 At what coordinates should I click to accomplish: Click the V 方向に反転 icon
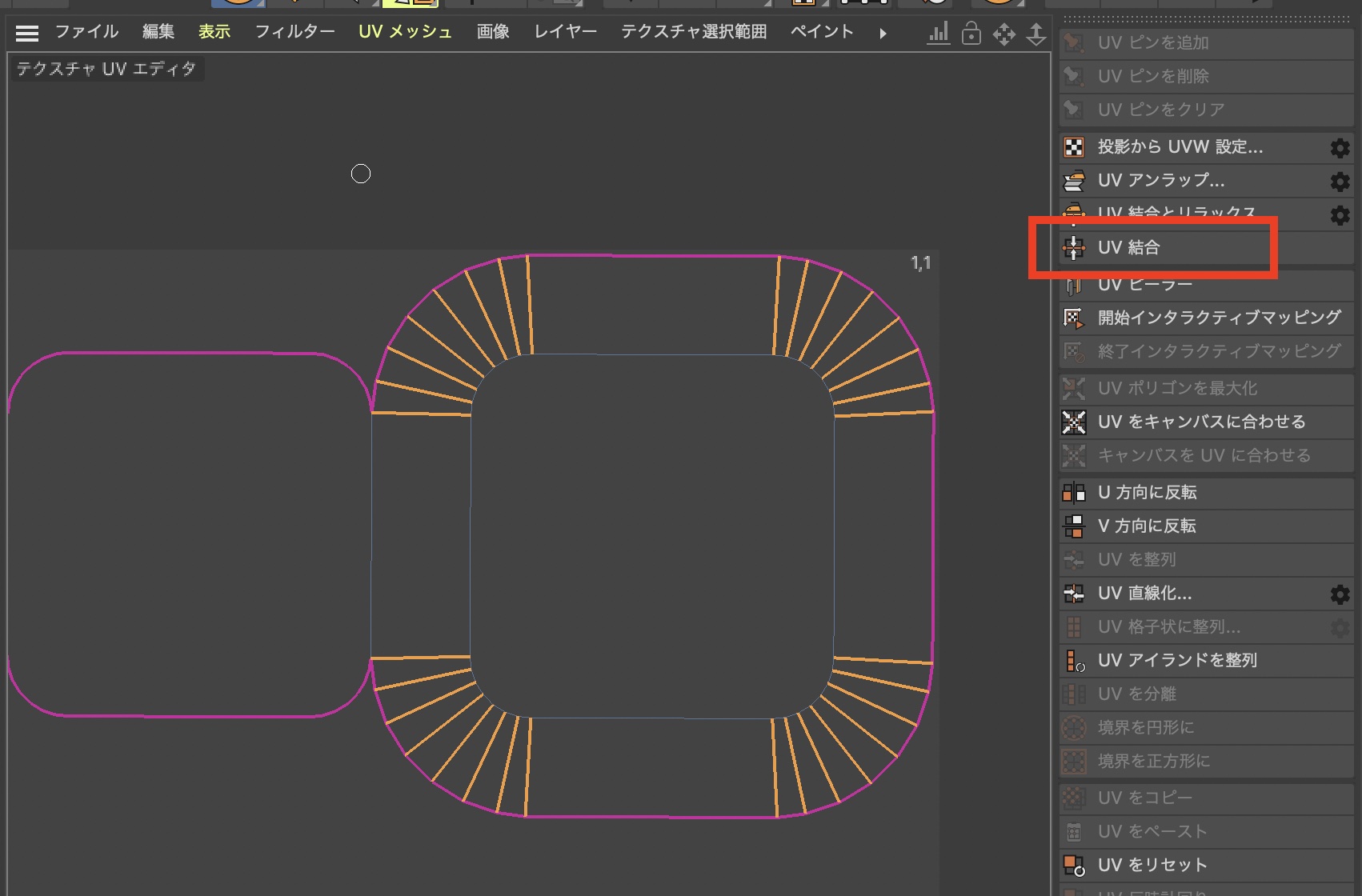click(1073, 526)
